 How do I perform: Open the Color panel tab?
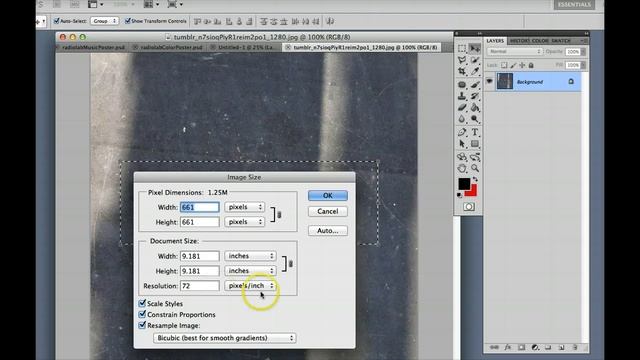tap(540, 41)
